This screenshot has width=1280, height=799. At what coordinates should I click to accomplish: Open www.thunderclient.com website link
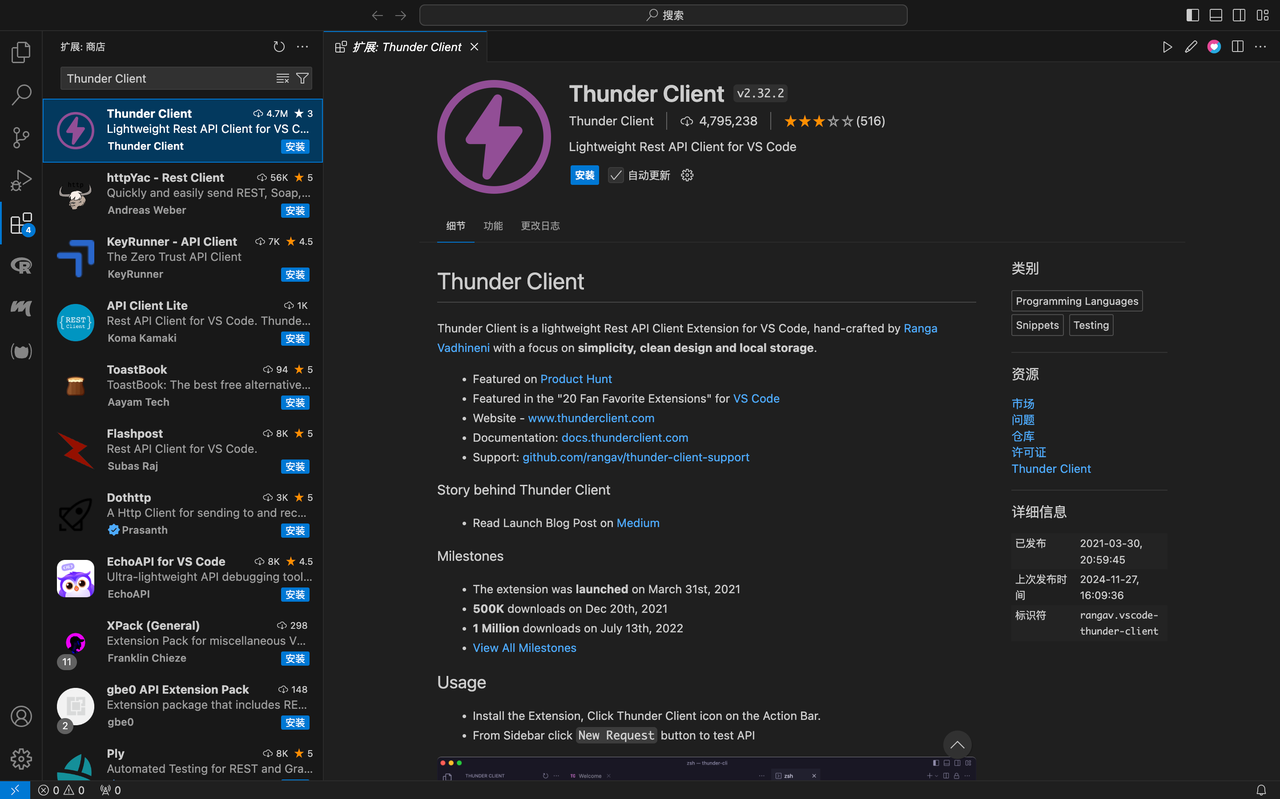591,418
